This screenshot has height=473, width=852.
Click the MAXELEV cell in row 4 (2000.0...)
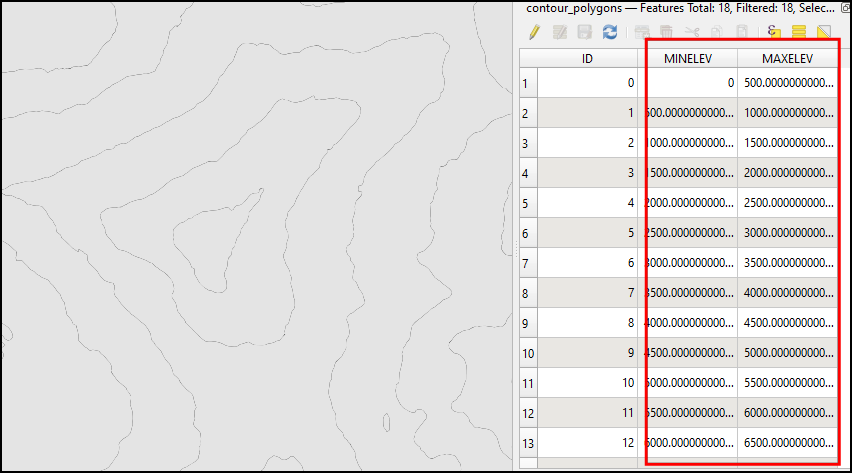(x=787, y=173)
